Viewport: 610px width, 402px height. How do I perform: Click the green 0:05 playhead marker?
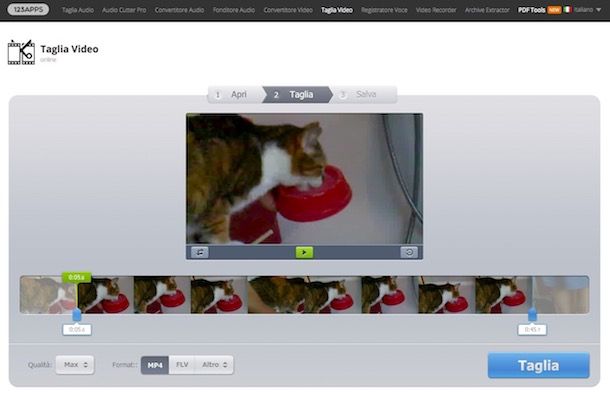click(x=76, y=277)
